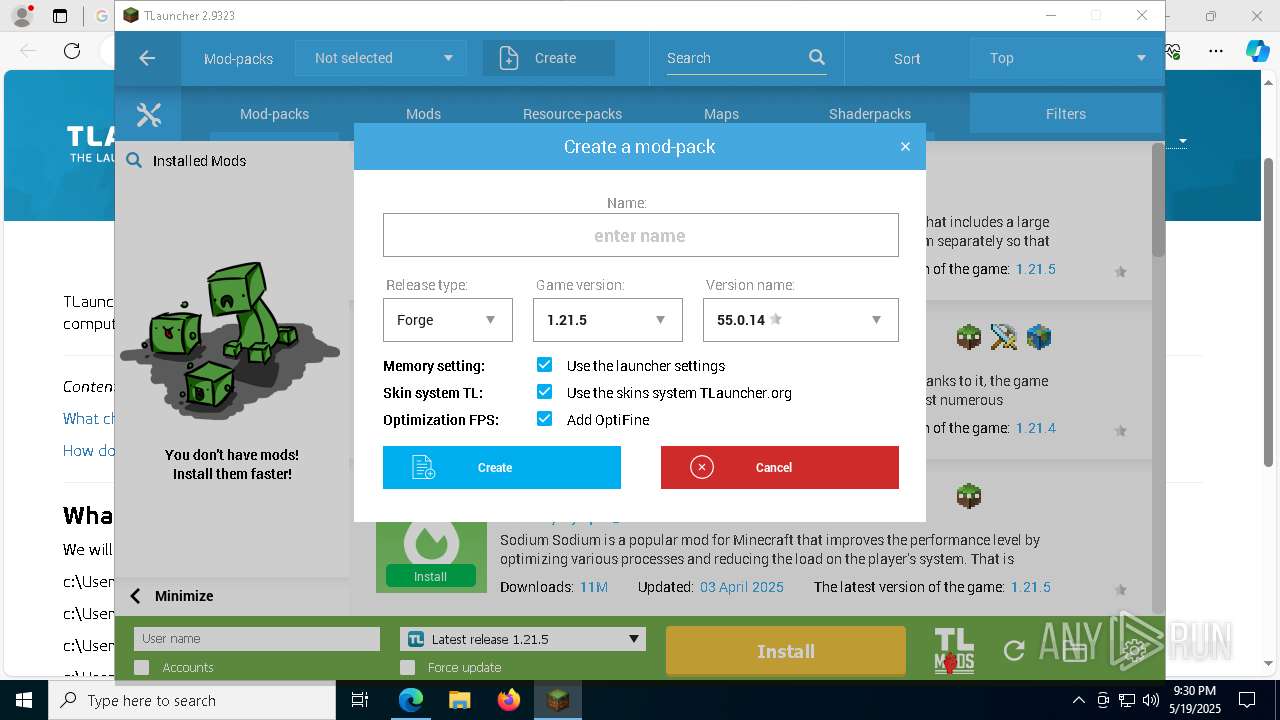Click the search magnifier icon in top bar
Image resolution: width=1280 pixels, height=720 pixels.
817,58
